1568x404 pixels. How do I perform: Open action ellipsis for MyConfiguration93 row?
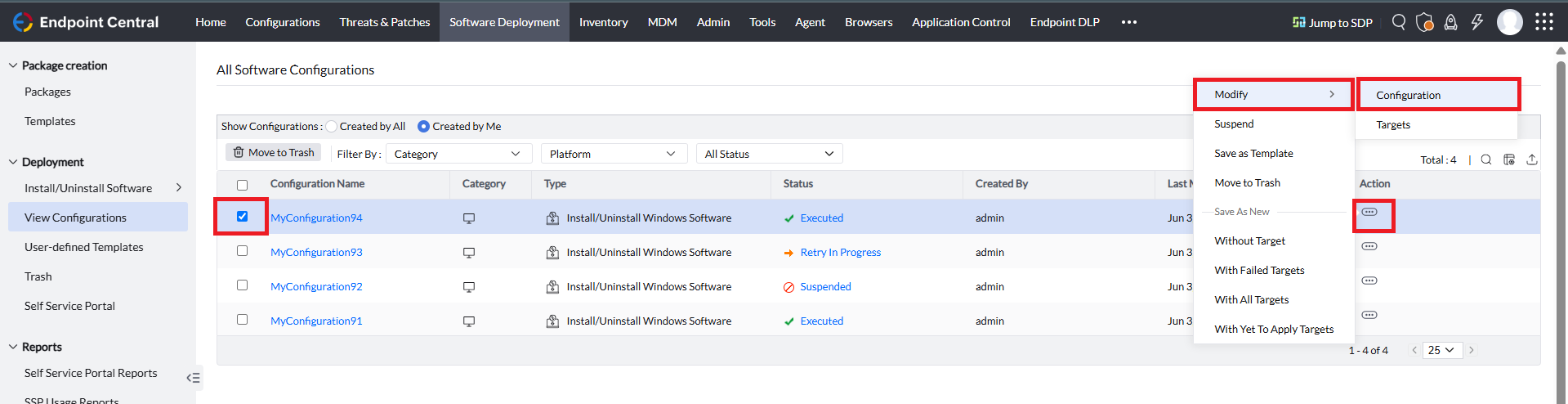click(x=1369, y=246)
